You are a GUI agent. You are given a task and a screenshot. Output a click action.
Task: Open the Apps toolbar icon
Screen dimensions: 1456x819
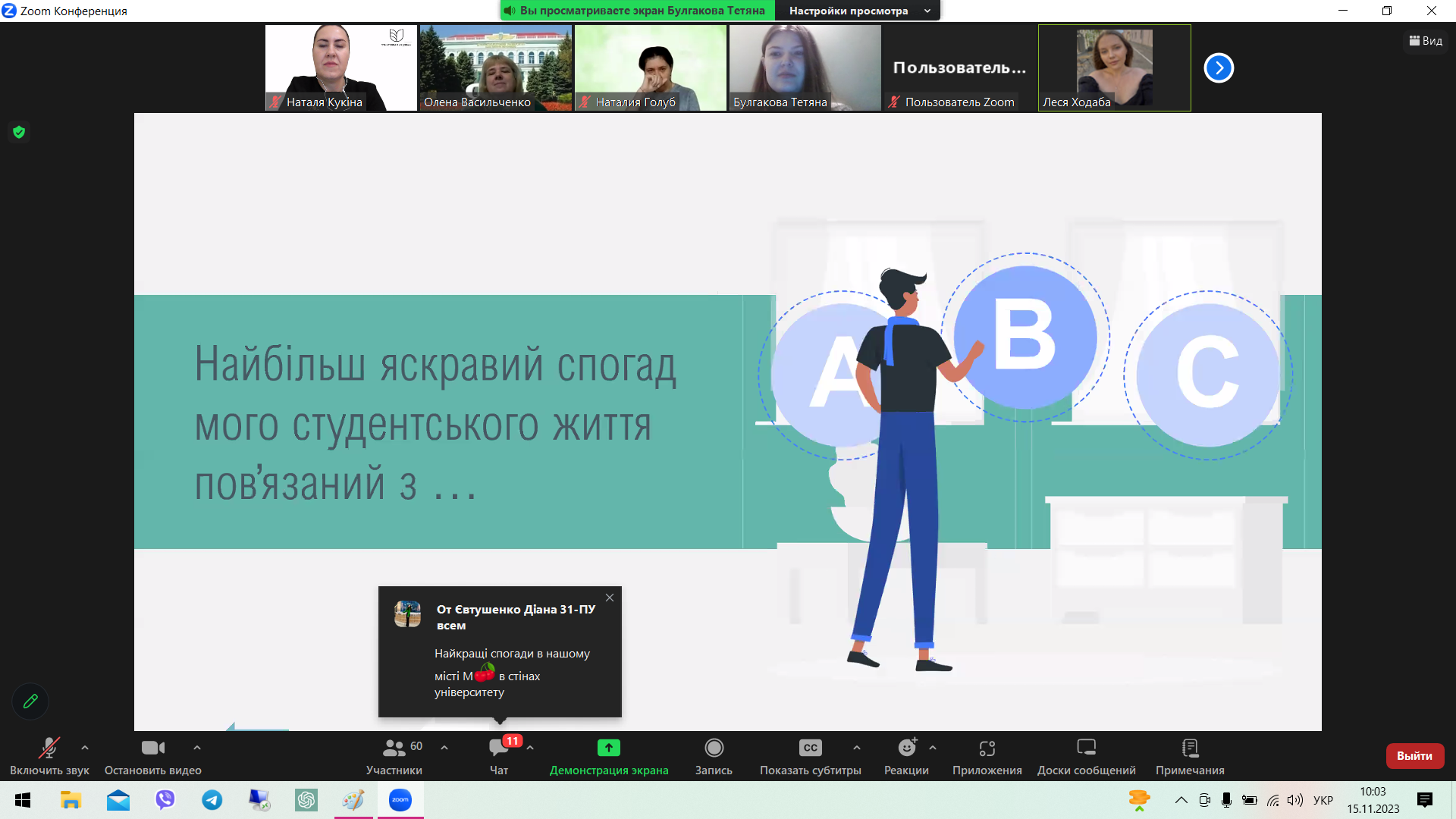pyautogui.click(x=987, y=748)
